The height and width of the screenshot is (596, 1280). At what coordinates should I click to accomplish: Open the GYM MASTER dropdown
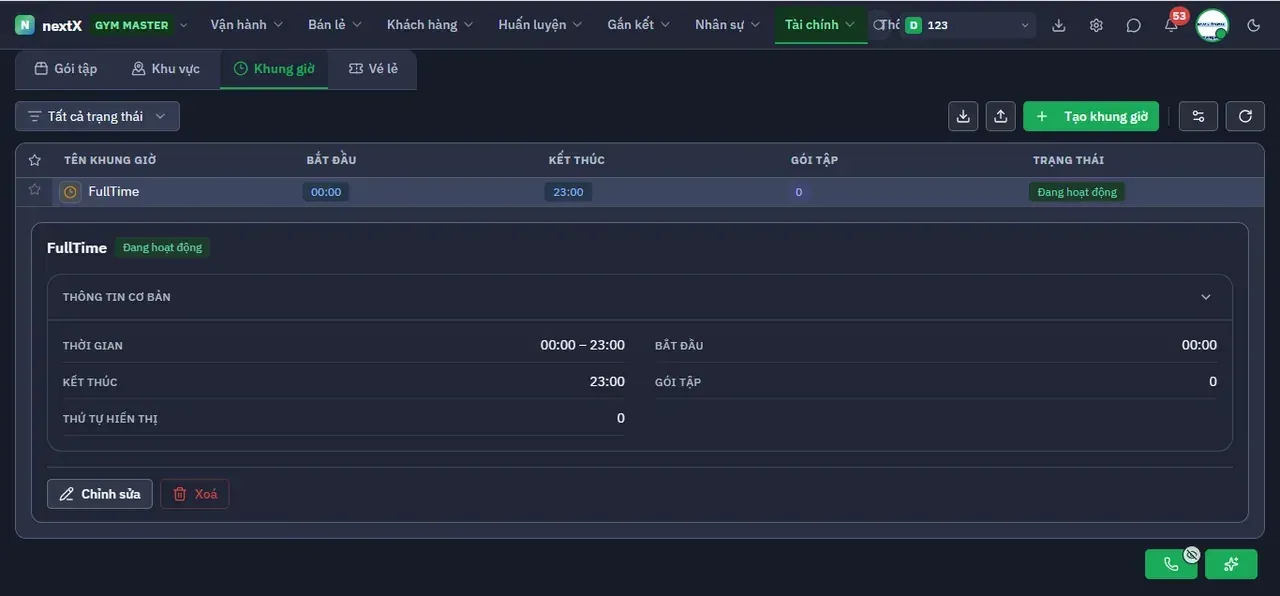(x=141, y=25)
